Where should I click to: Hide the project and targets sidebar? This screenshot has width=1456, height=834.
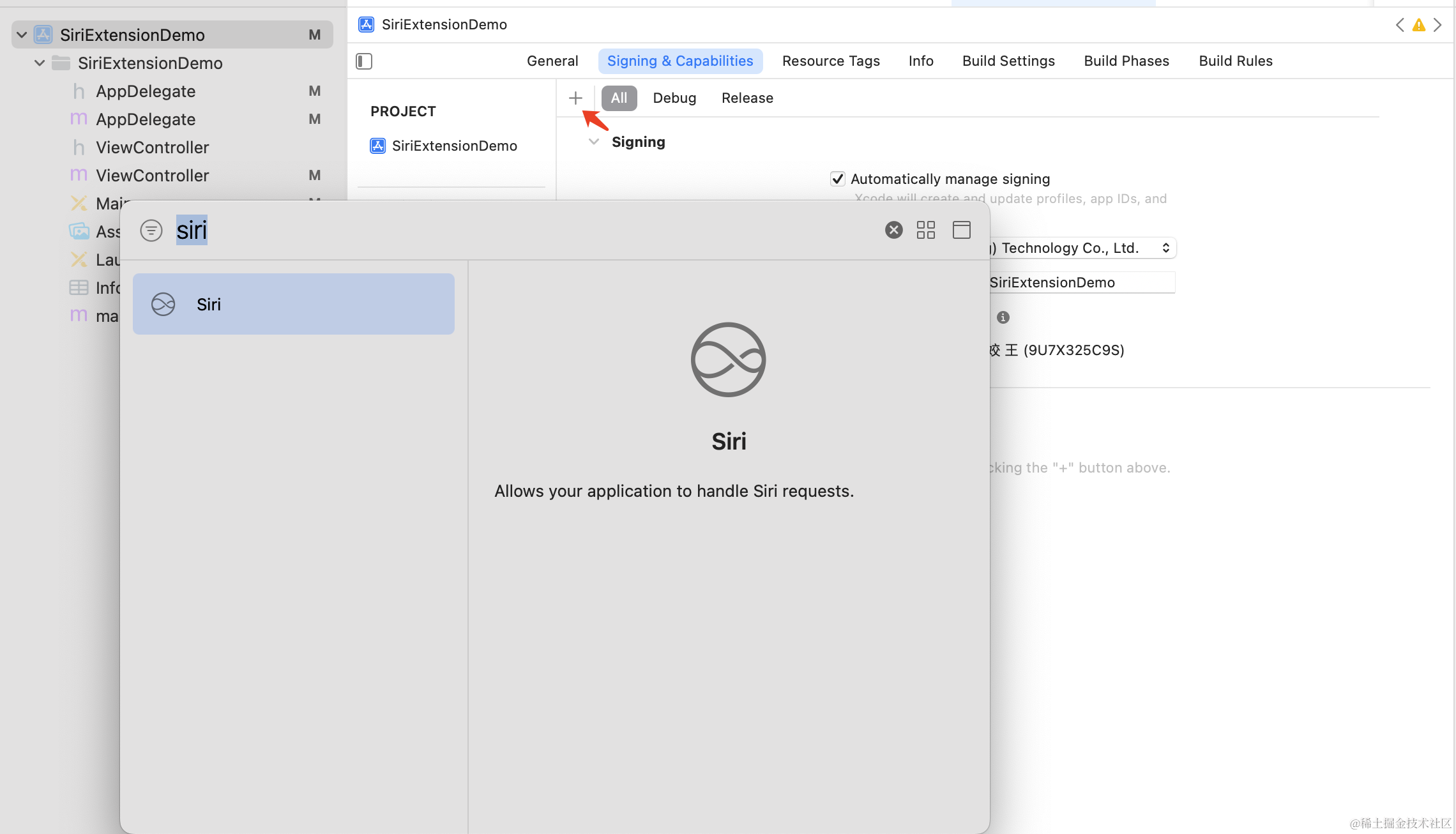pos(364,61)
